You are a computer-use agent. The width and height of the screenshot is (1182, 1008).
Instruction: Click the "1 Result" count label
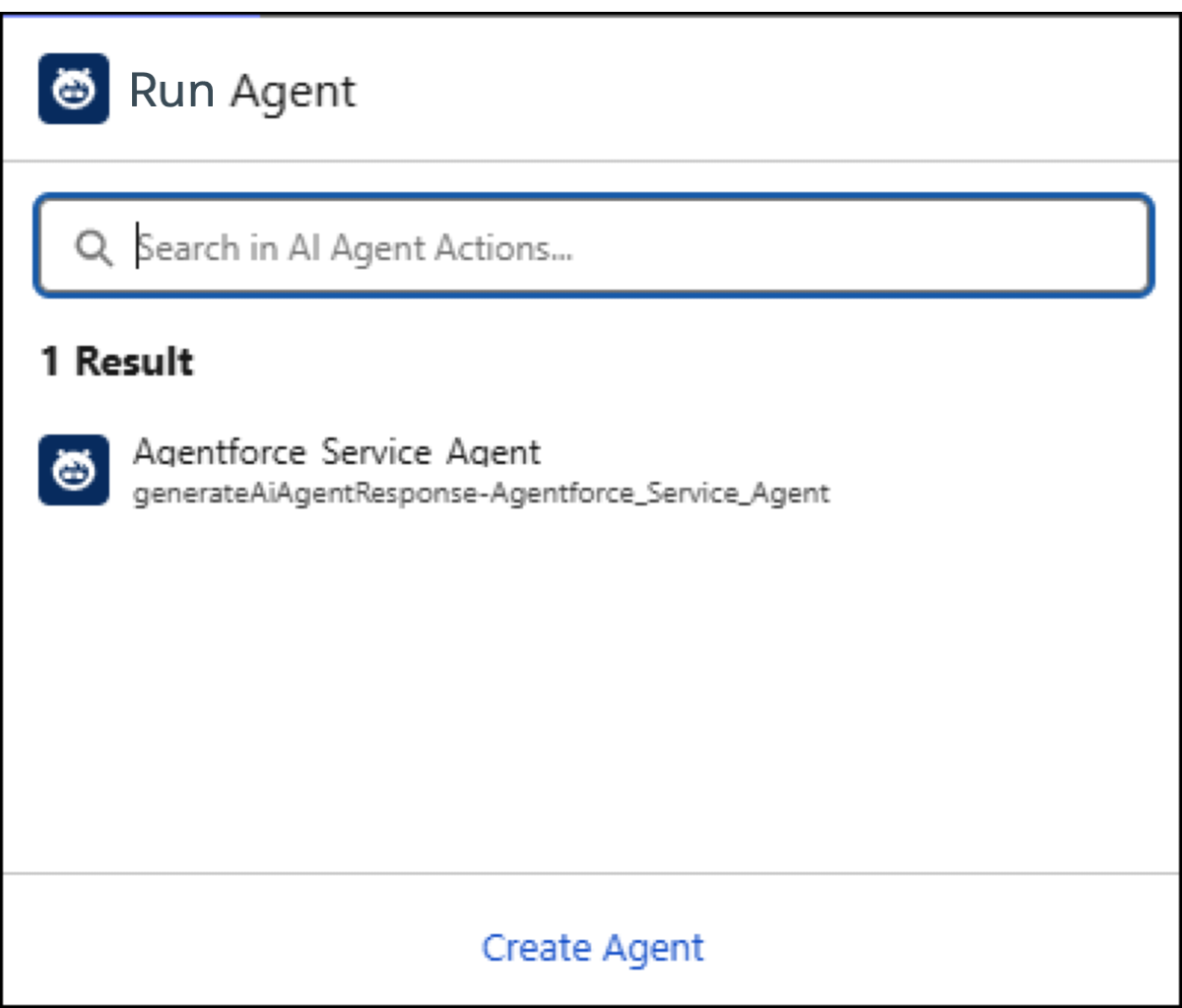(x=116, y=362)
